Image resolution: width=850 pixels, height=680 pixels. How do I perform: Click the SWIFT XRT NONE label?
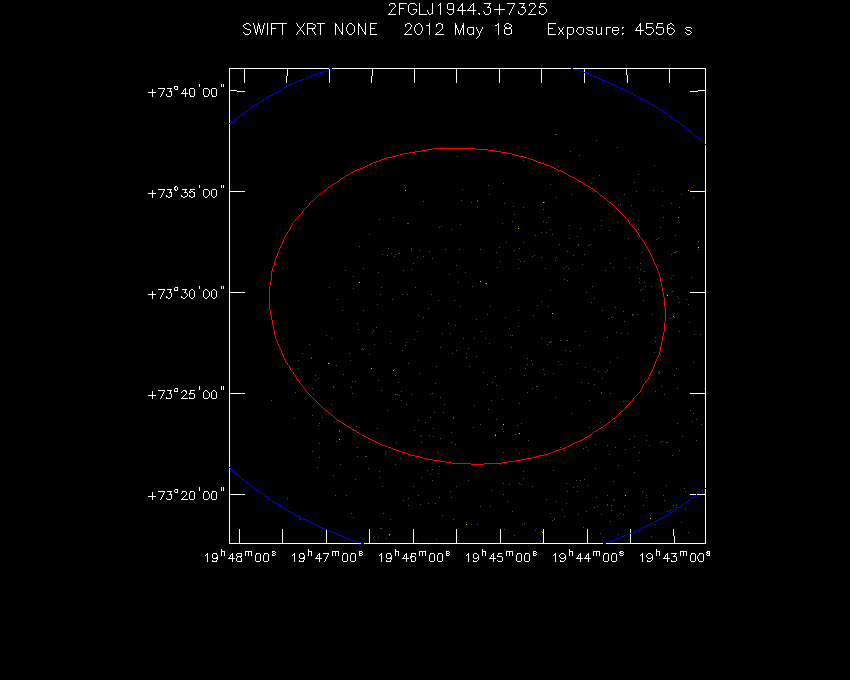tap(310, 29)
